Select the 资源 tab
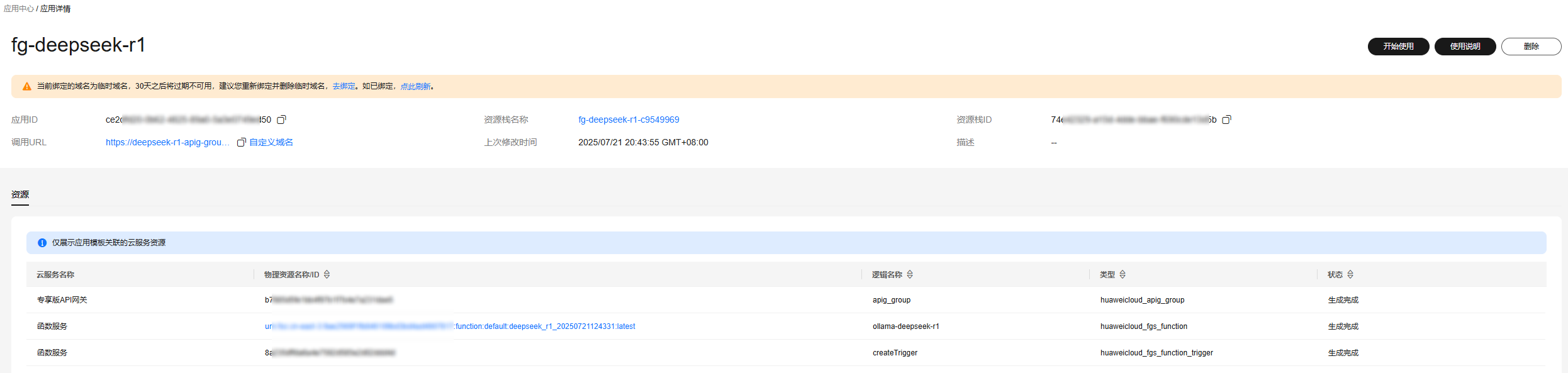The image size is (1568, 373). point(20,194)
